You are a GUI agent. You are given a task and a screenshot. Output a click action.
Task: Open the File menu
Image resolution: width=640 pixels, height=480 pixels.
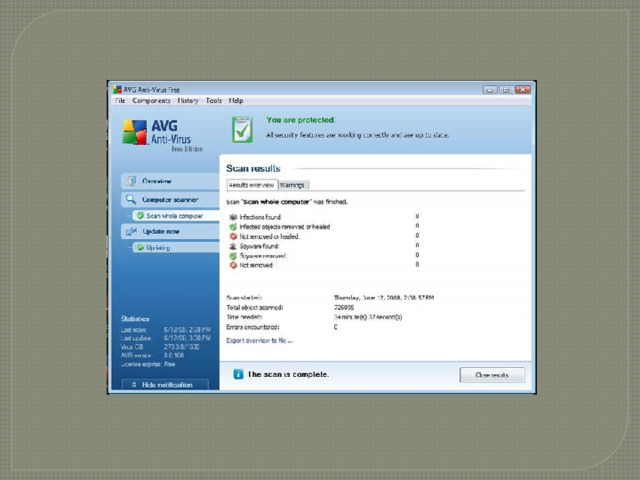click(120, 100)
